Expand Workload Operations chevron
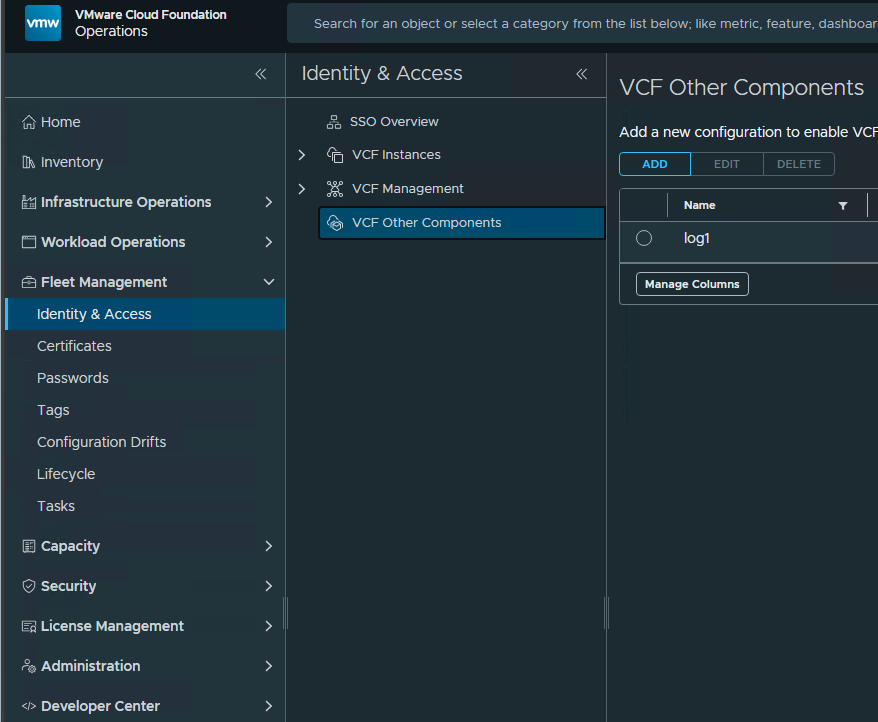The width and height of the screenshot is (878, 722). [269, 242]
